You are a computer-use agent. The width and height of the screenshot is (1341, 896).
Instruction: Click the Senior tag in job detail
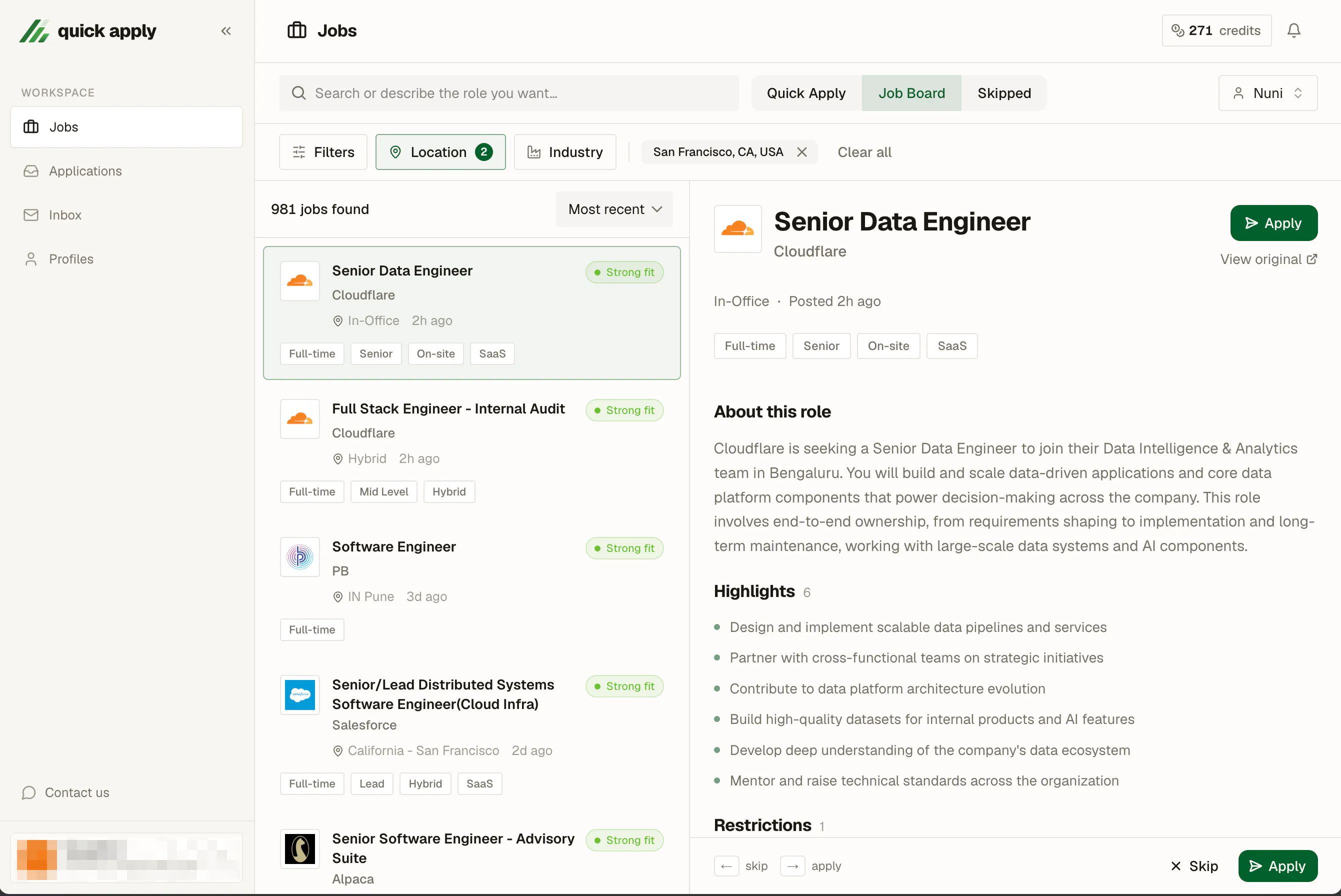pos(821,345)
